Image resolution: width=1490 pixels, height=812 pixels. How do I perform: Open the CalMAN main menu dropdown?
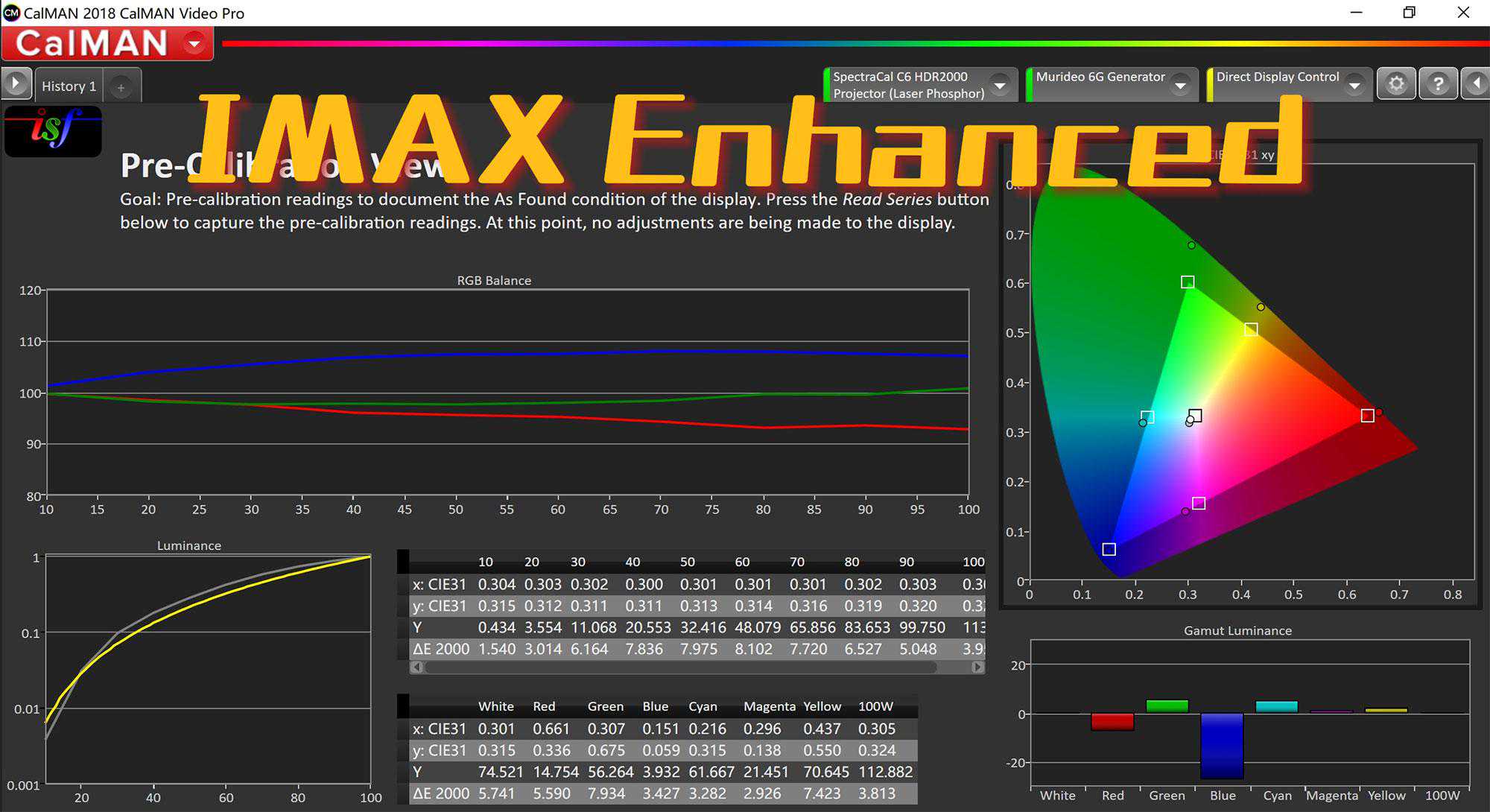coord(194,43)
